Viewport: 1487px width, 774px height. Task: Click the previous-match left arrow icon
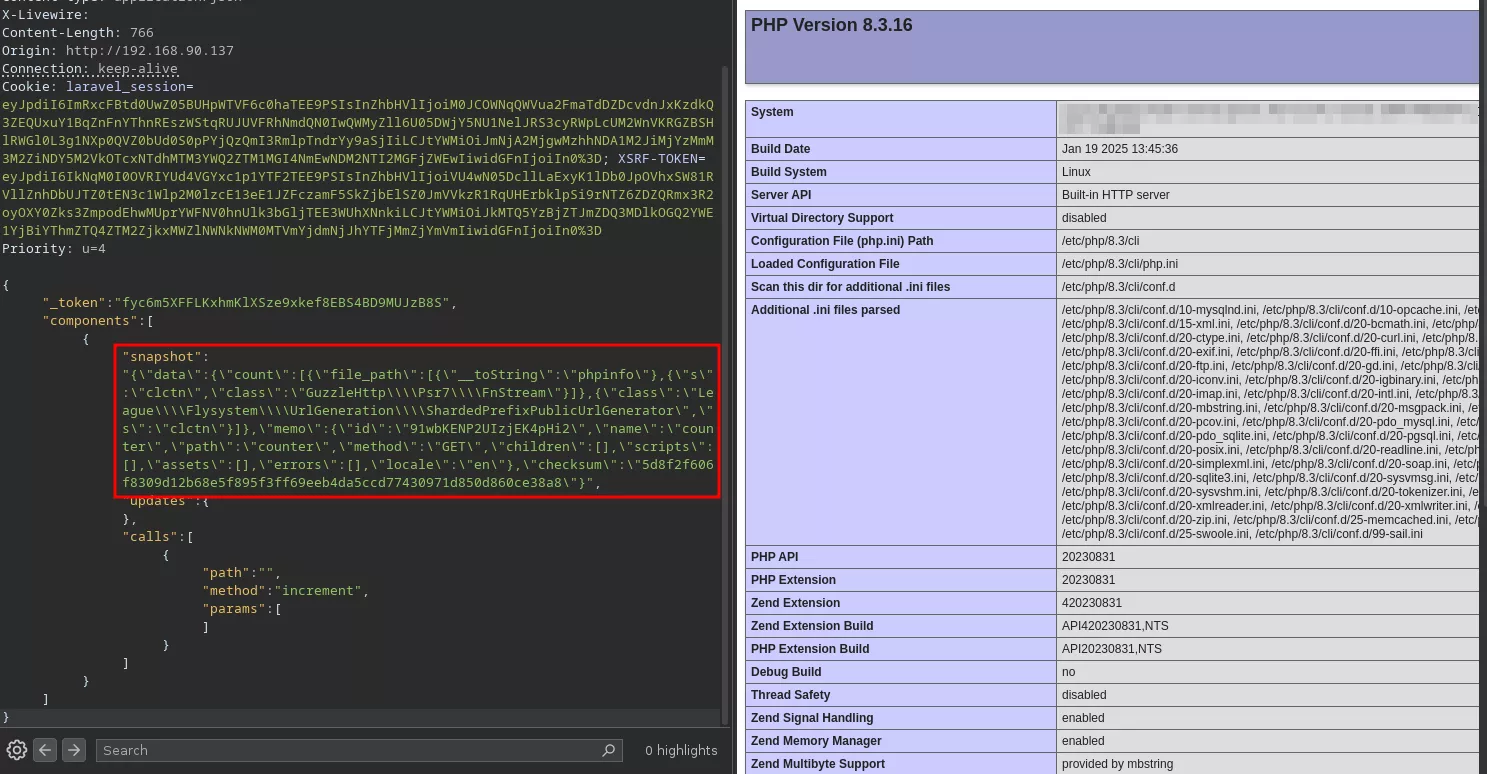pyautogui.click(x=44, y=749)
